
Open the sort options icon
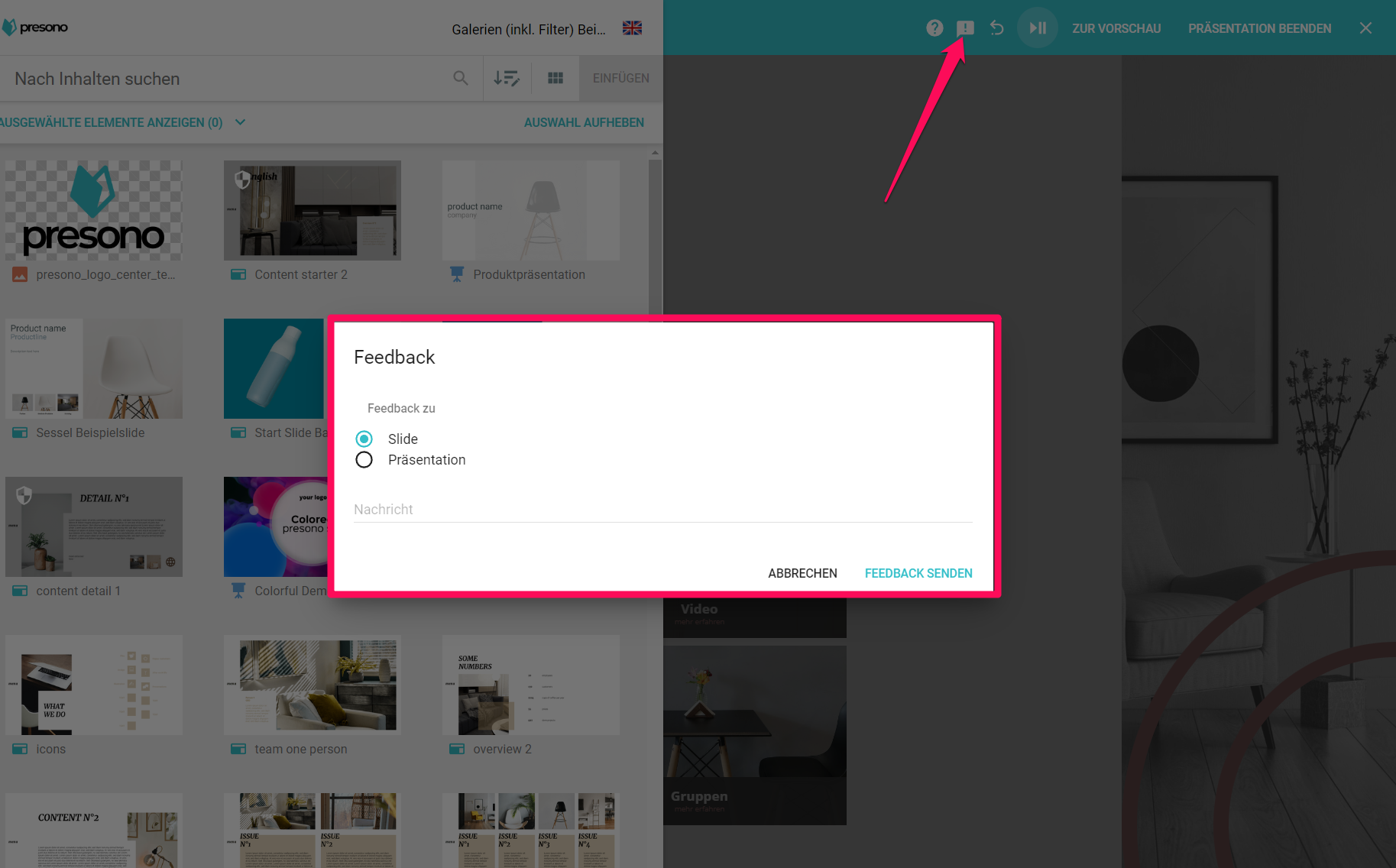click(506, 78)
